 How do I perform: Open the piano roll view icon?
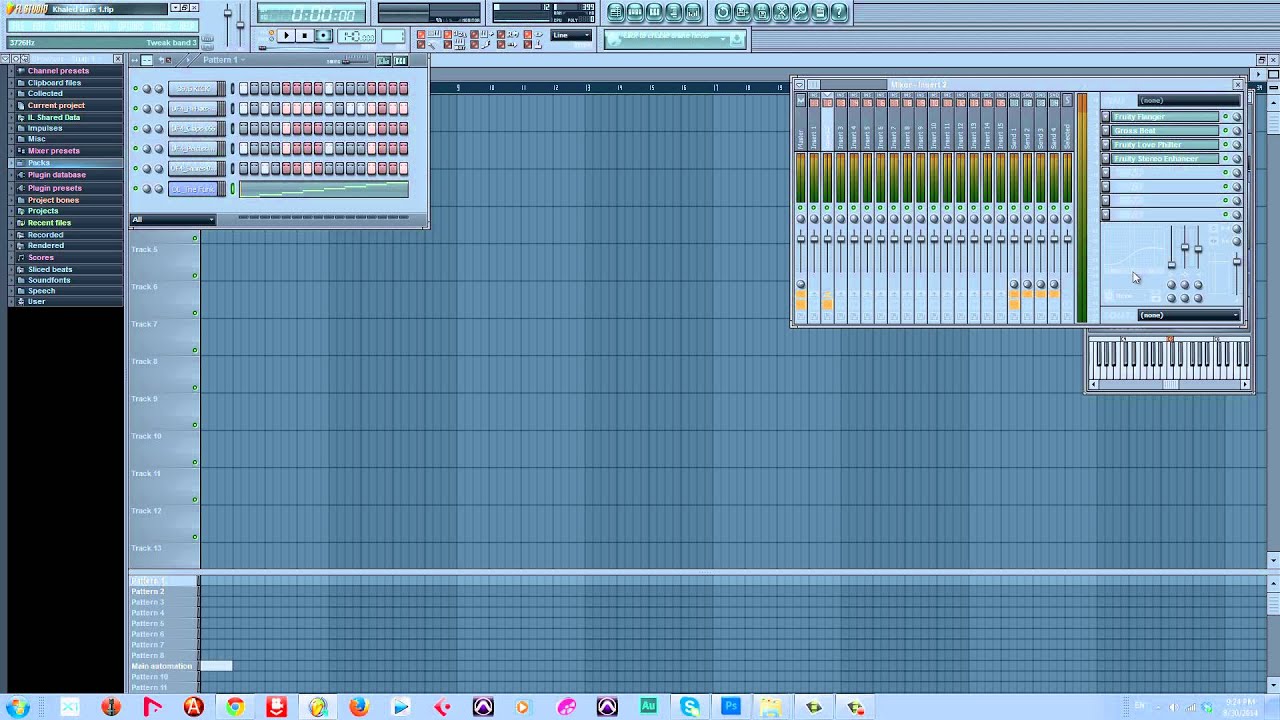click(654, 12)
